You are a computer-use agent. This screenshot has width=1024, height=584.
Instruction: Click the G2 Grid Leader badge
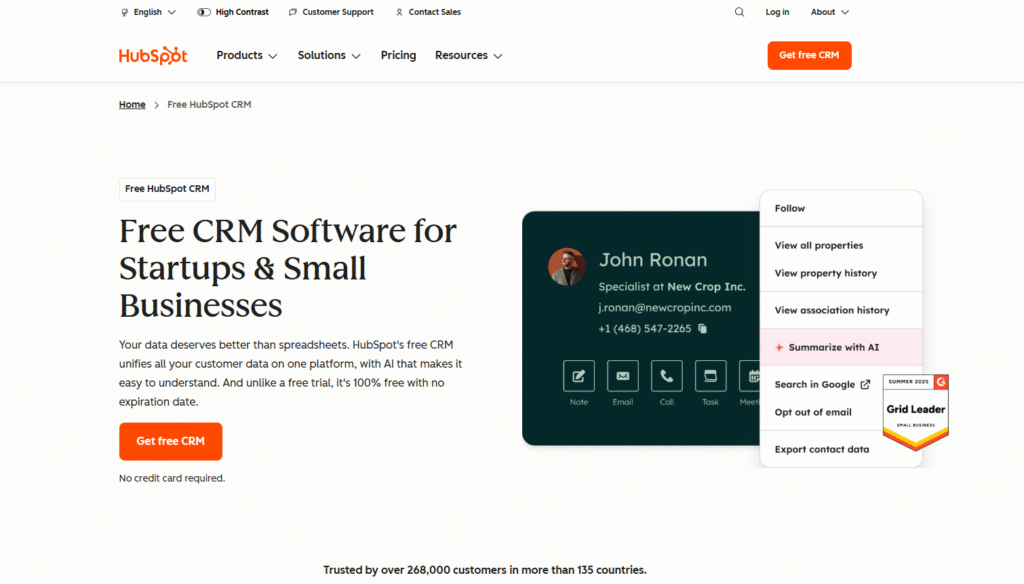915,410
